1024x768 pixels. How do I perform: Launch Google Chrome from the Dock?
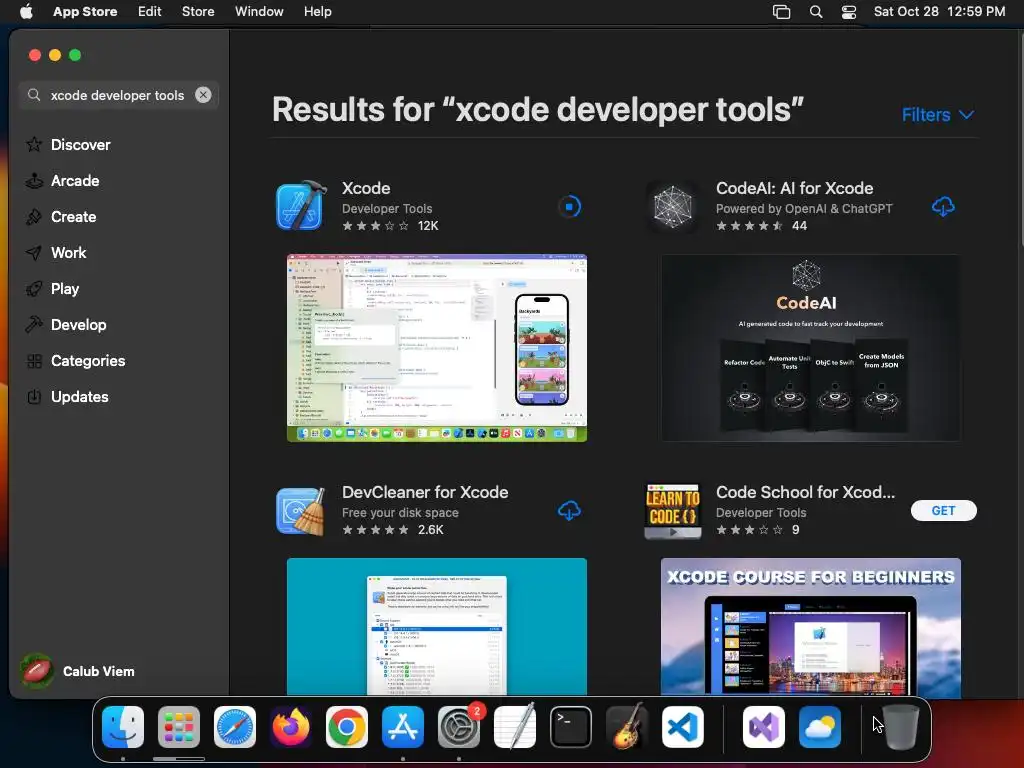347,727
